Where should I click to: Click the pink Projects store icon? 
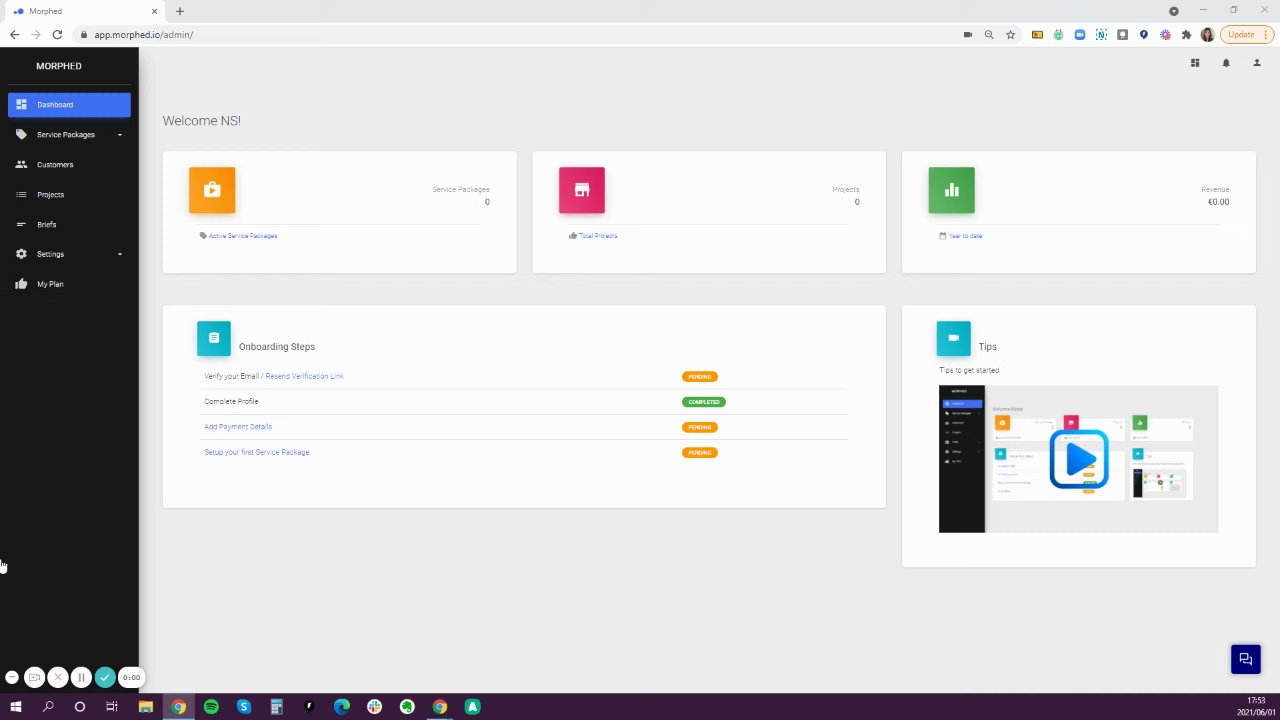pos(582,190)
